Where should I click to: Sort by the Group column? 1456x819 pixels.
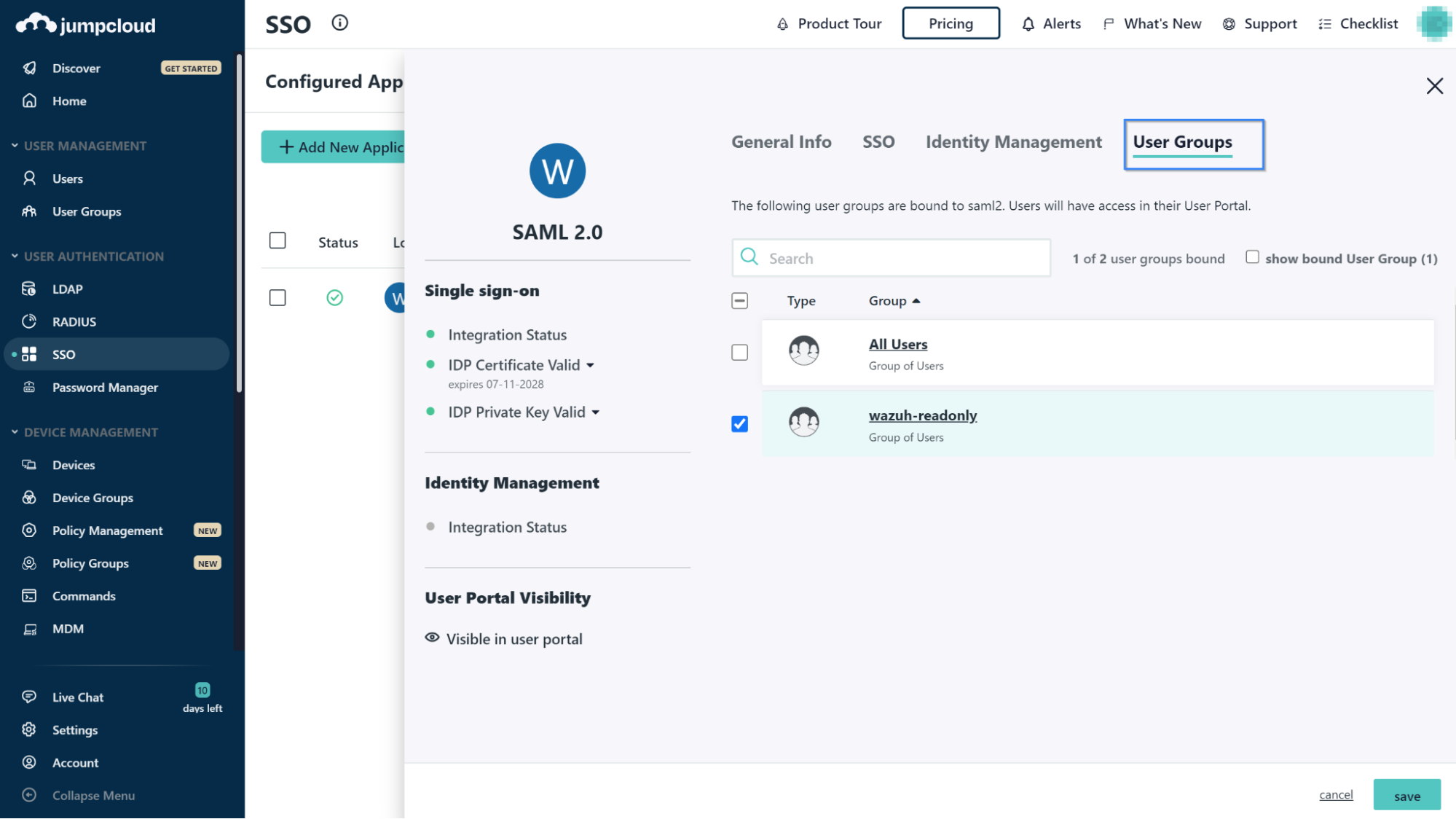point(894,301)
